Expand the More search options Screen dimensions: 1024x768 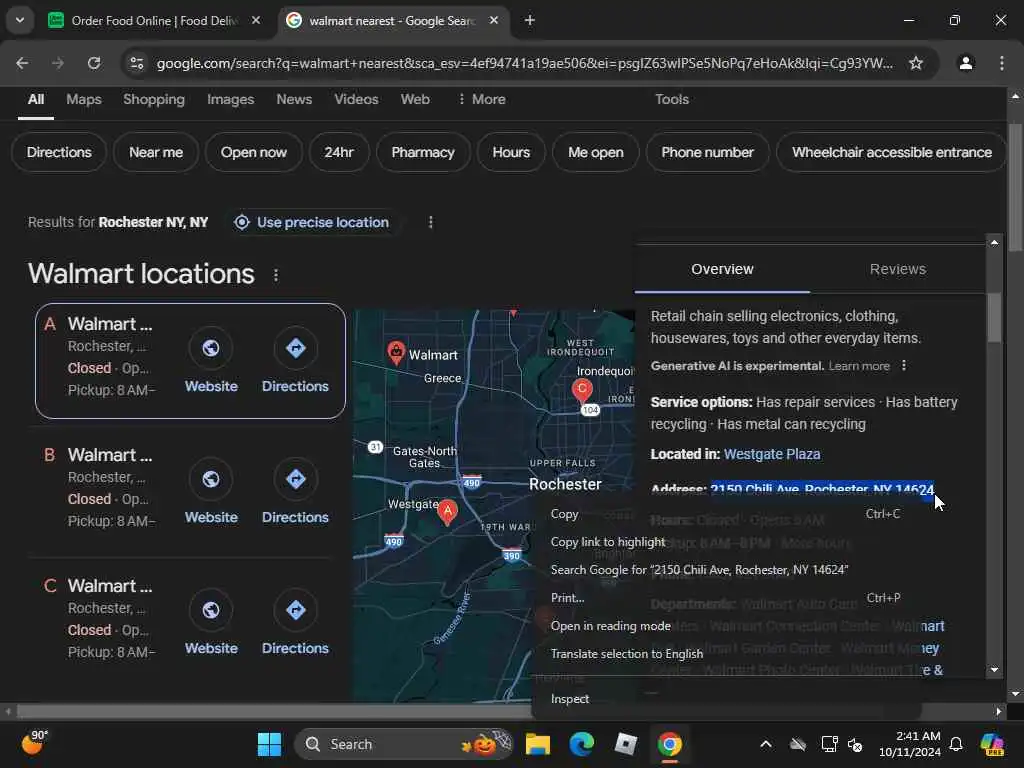click(481, 99)
